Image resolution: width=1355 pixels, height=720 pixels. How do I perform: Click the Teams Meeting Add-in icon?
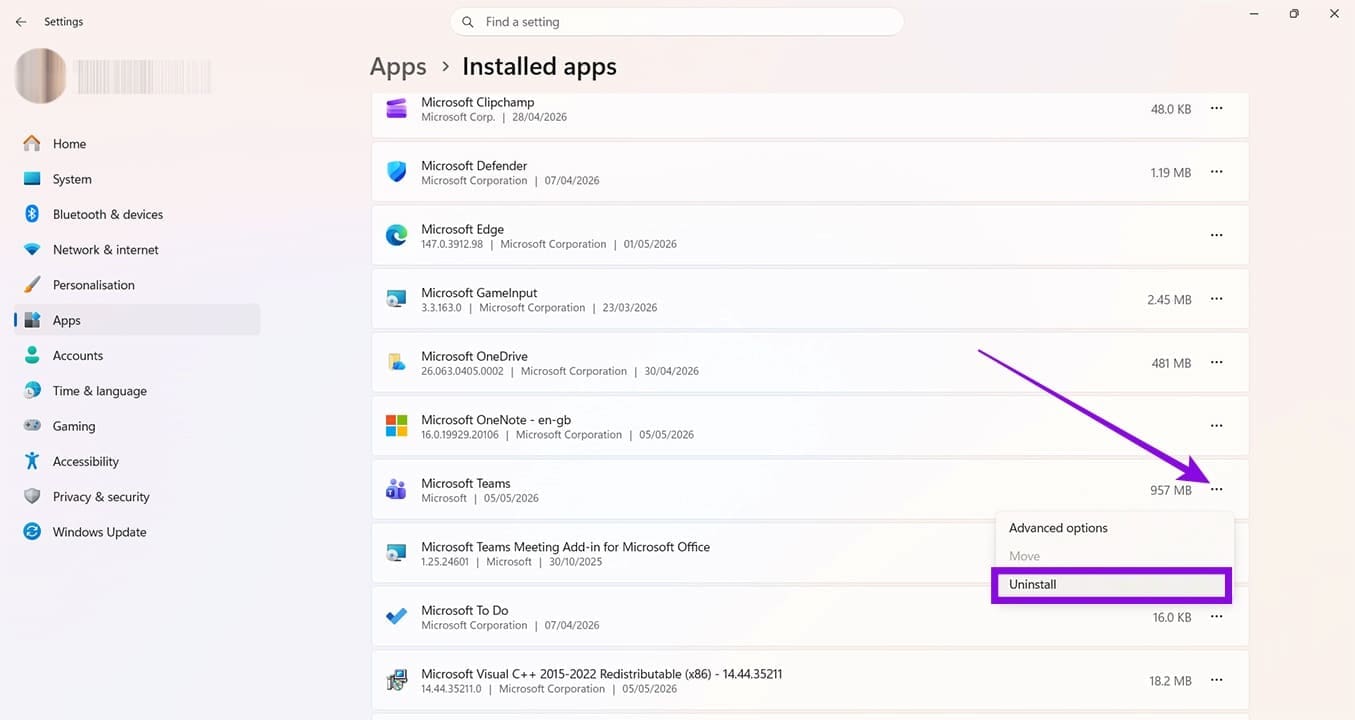click(397, 553)
